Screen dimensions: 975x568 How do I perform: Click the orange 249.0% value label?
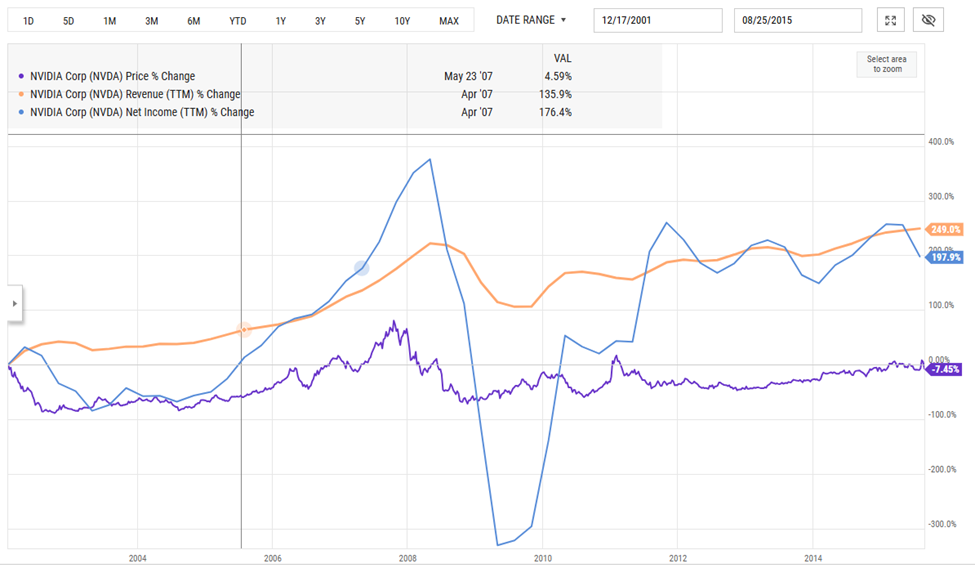[944, 229]
